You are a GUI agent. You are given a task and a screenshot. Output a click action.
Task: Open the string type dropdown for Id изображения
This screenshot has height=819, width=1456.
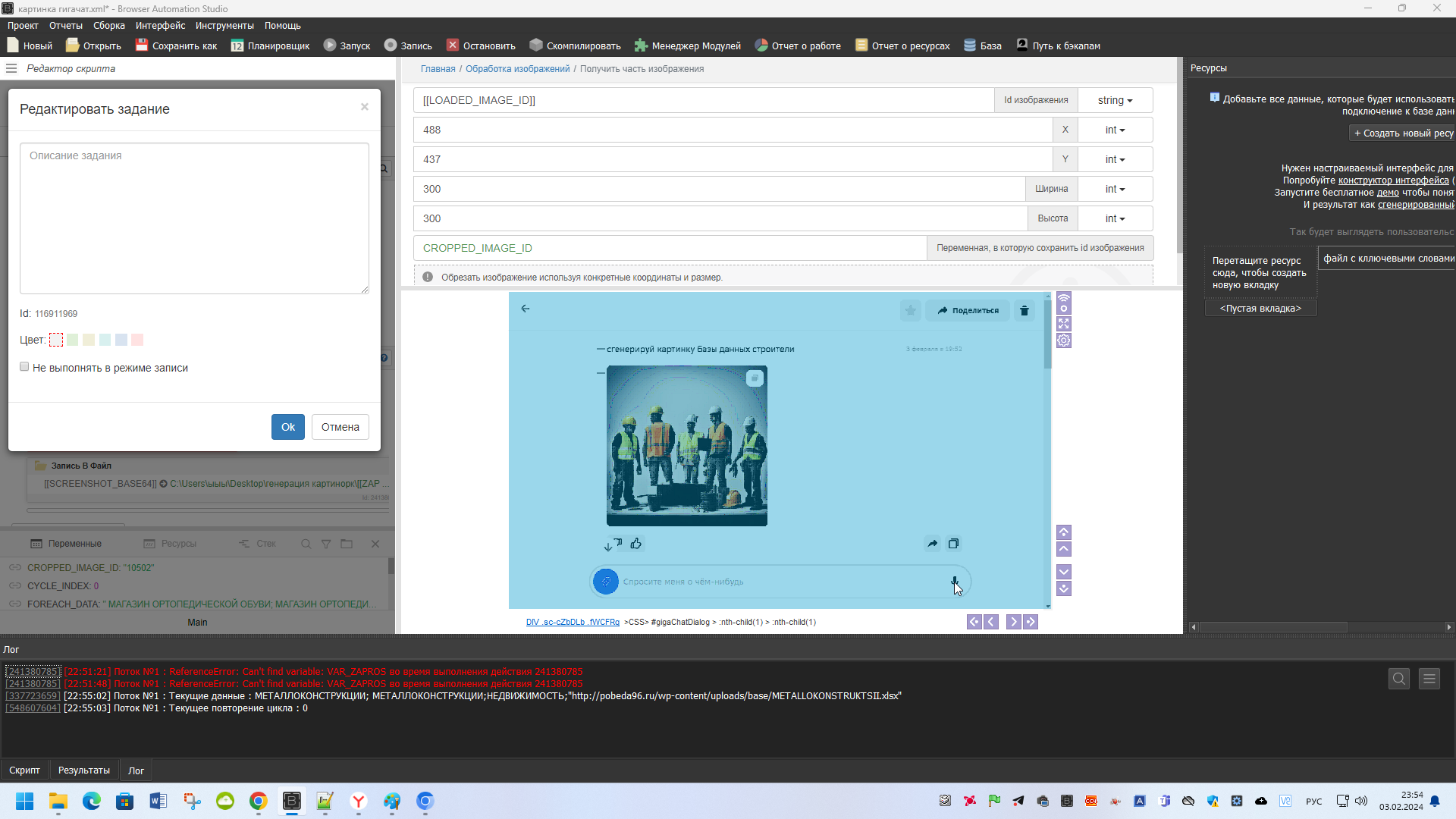[1115, 100]
